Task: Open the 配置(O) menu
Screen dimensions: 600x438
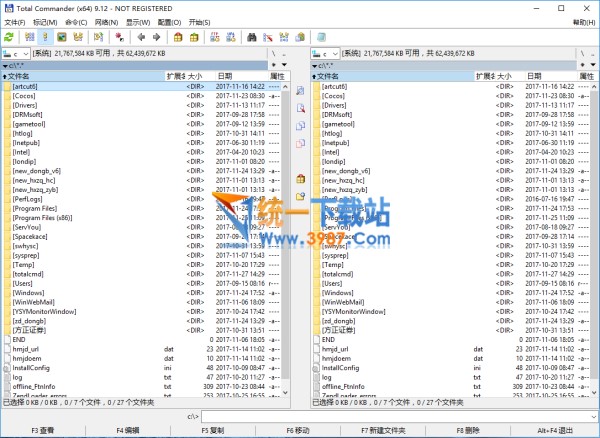Action: click(x=169, y=21)
